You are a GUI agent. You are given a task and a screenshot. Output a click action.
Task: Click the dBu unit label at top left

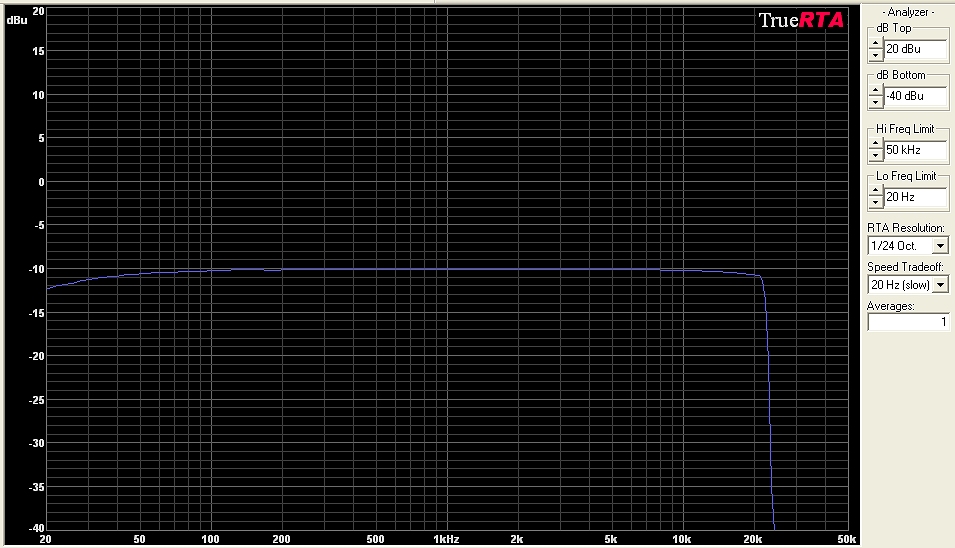click(x=17, y=20)
